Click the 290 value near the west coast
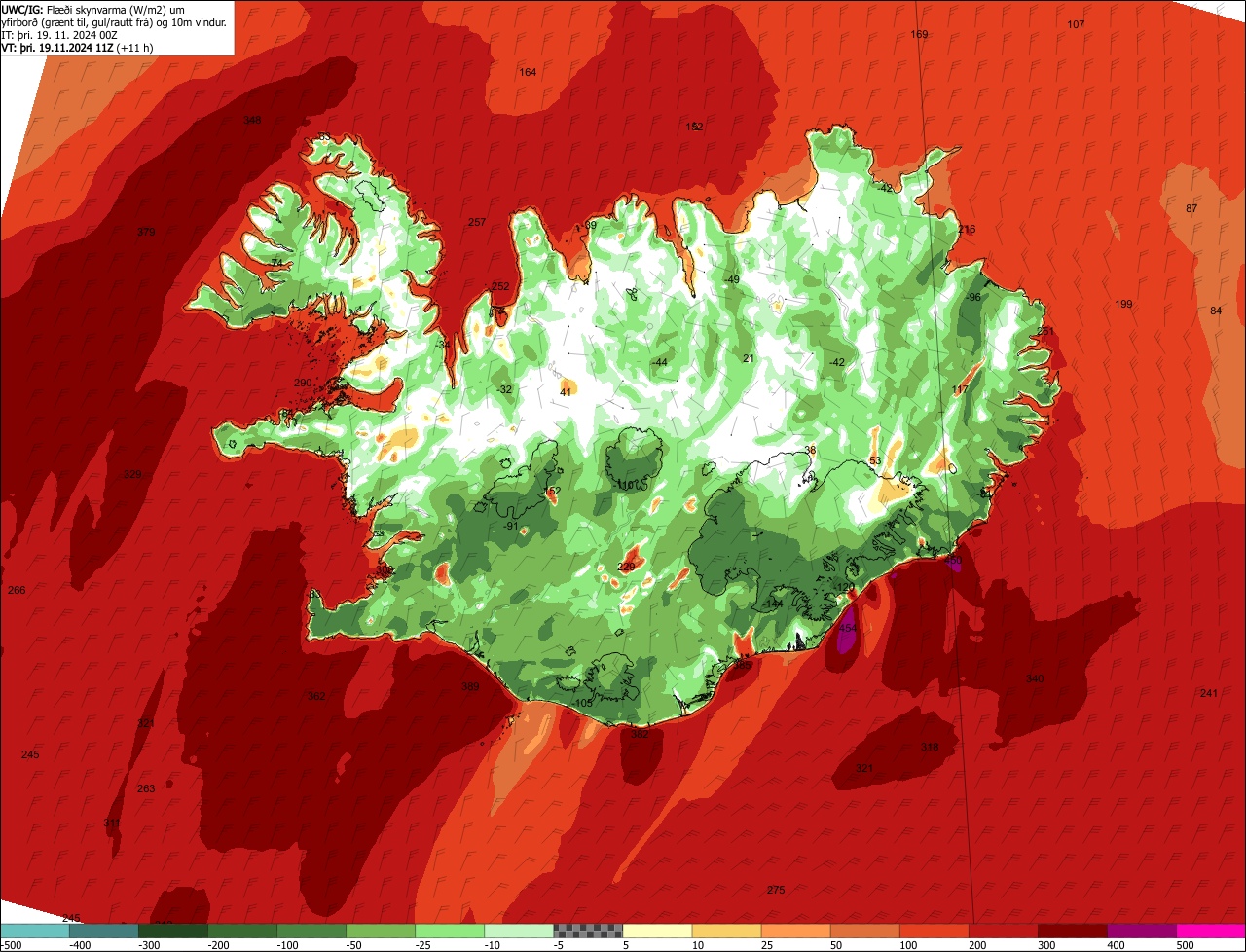Image resolution: width=1246 pixels, height=952 pixels. tap(303, 384)
